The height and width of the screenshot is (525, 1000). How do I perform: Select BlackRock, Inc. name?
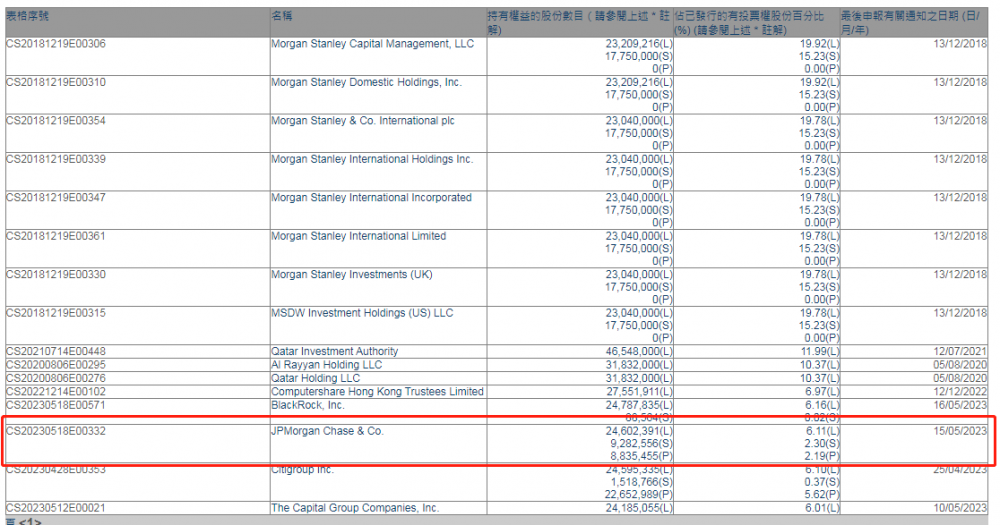pos(307,405)
